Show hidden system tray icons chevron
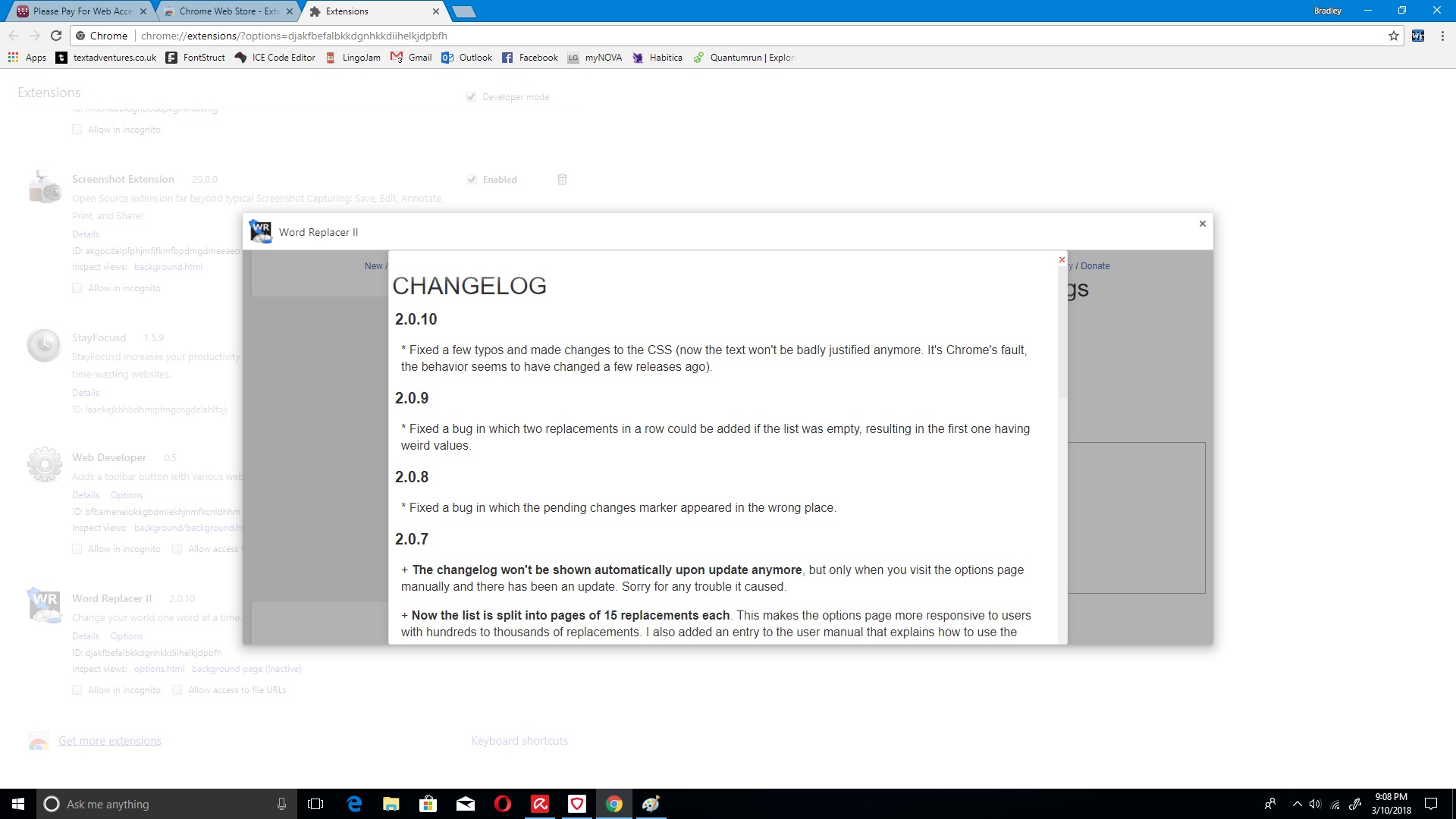 tap(1297, 804)
